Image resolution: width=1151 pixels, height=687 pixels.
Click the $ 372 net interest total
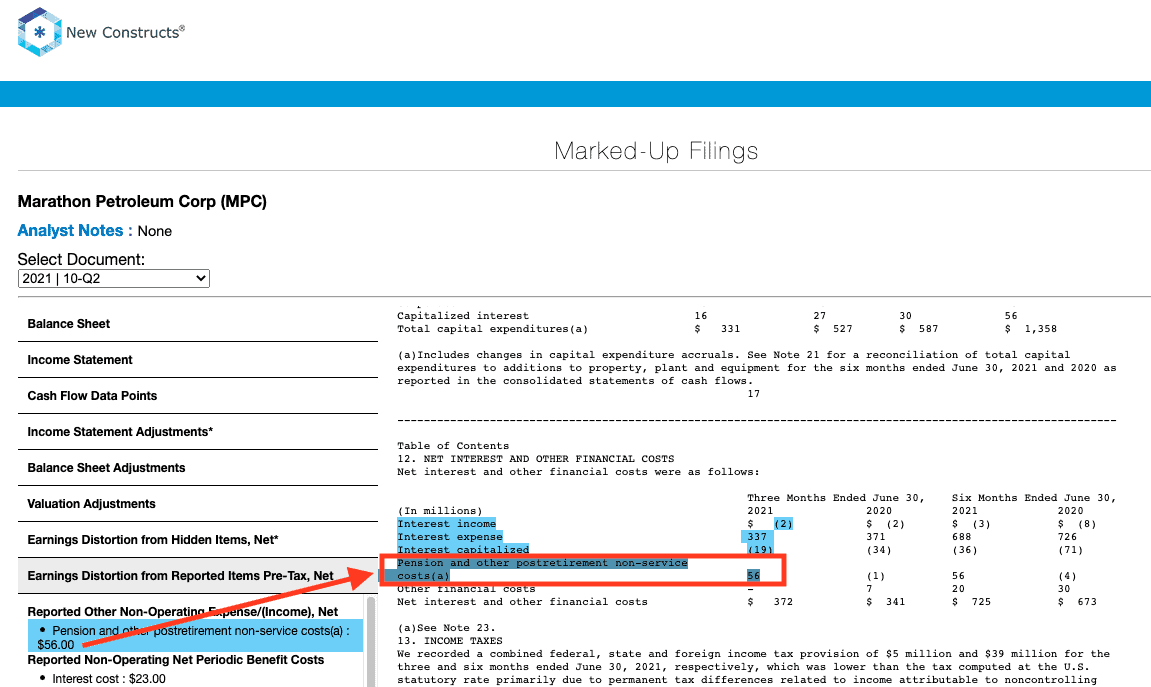click(x=770, y=602)
